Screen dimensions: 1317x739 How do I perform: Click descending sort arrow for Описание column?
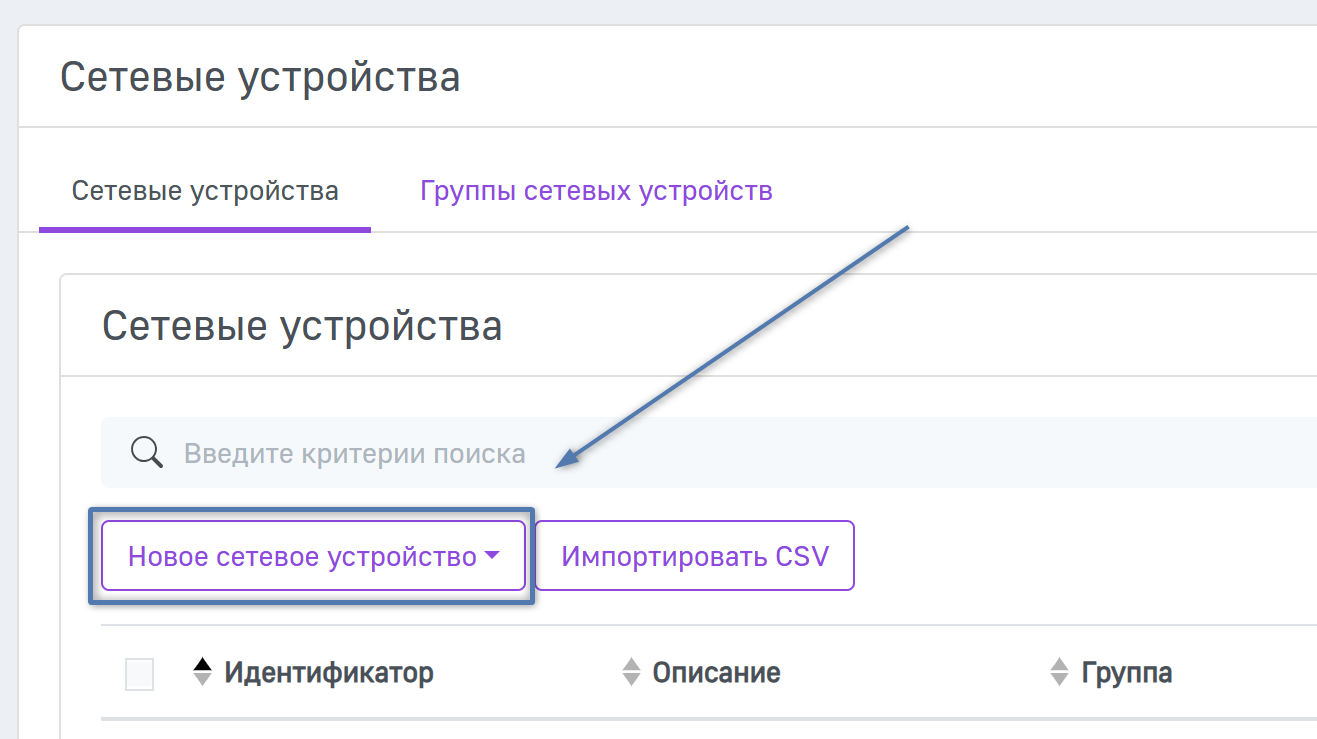pyautogui.click(x=631, y=680)
